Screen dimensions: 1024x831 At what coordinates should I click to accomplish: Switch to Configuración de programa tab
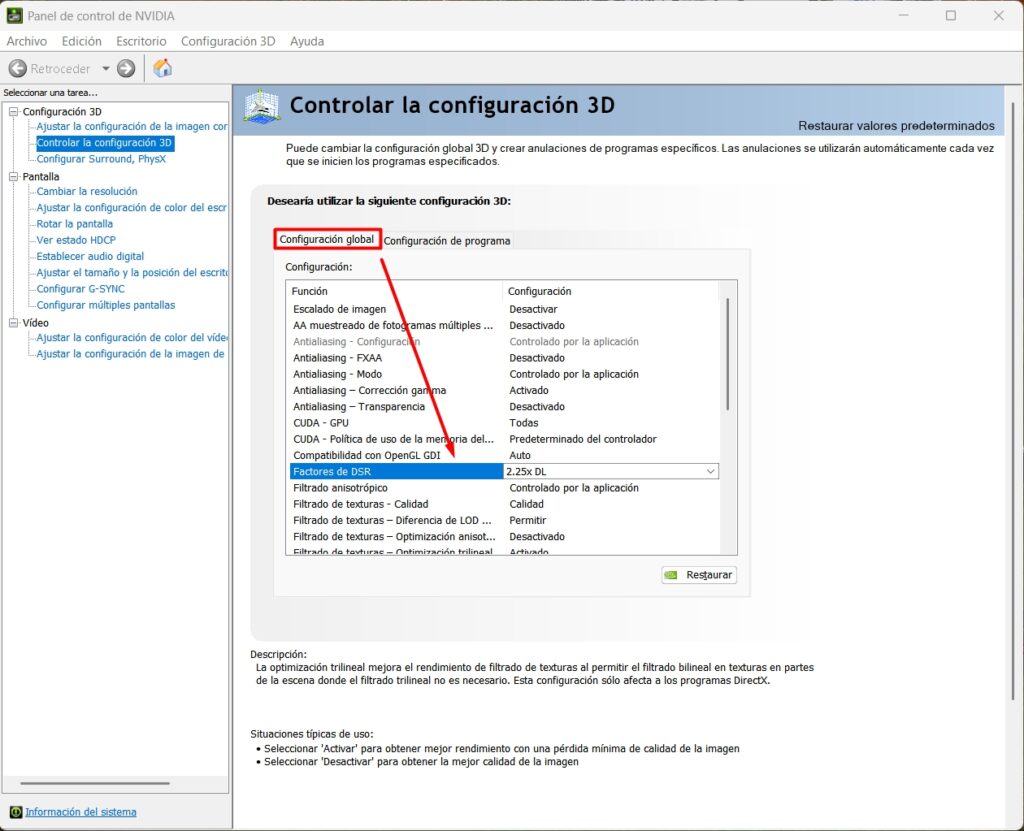[447, 240]
